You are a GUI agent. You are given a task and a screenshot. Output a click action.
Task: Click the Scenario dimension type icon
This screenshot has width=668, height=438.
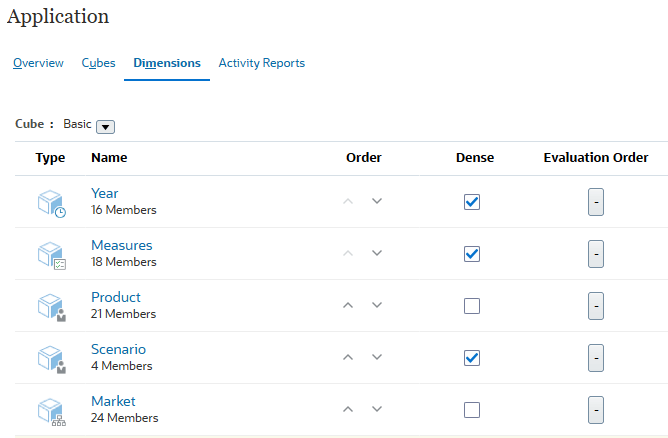pos(51,359)
